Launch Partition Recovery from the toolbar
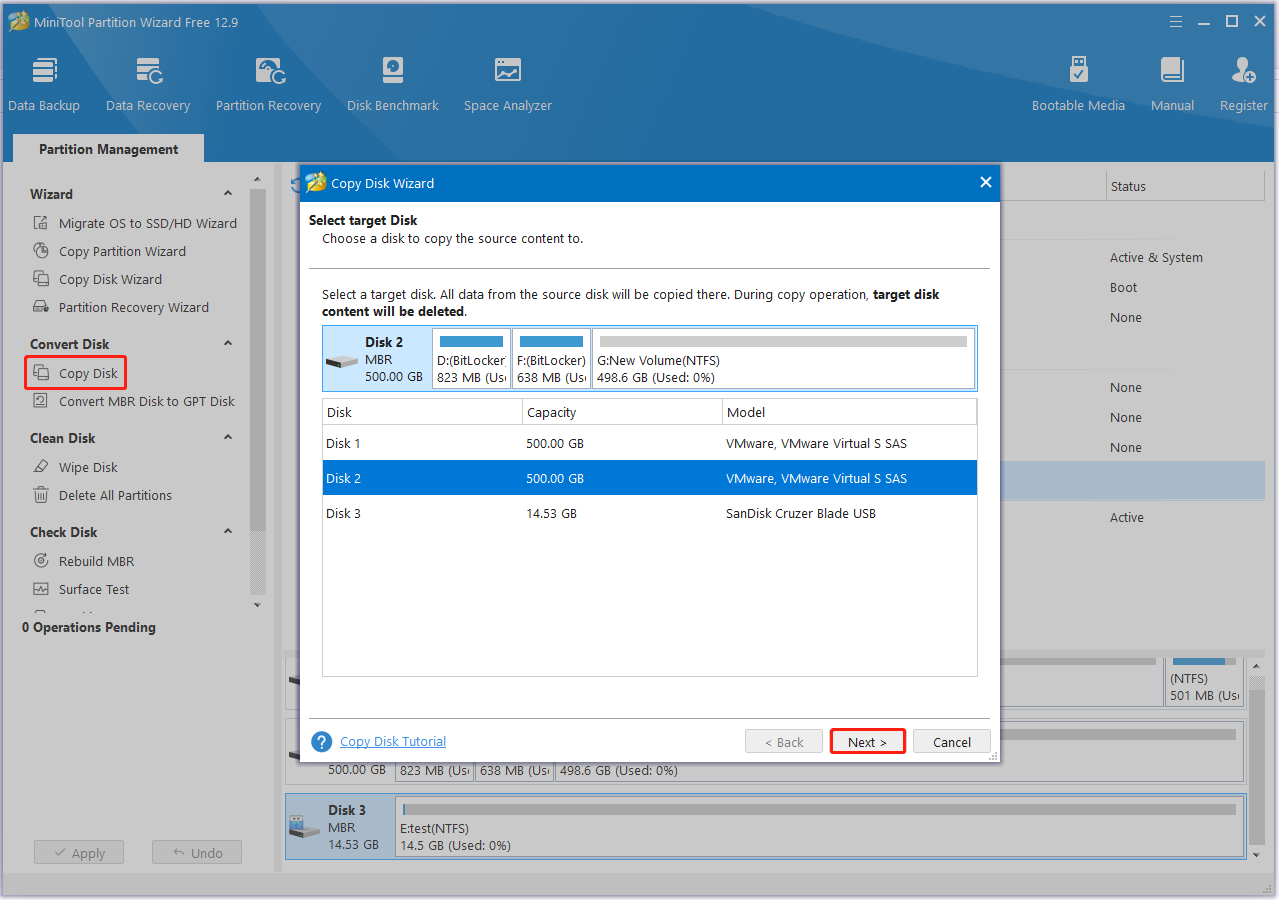Viewport: 1279px width, 902px height. pos(268,84)
